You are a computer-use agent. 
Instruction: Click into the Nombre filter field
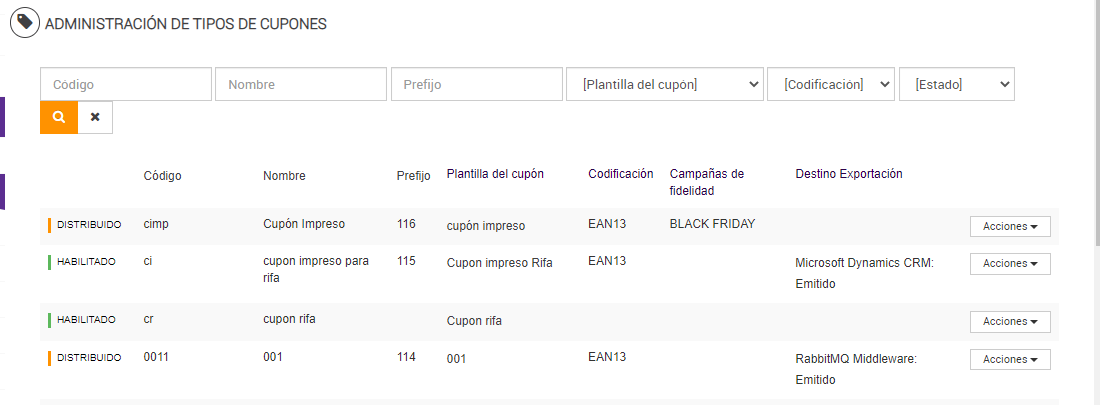[x=300, y=85]
